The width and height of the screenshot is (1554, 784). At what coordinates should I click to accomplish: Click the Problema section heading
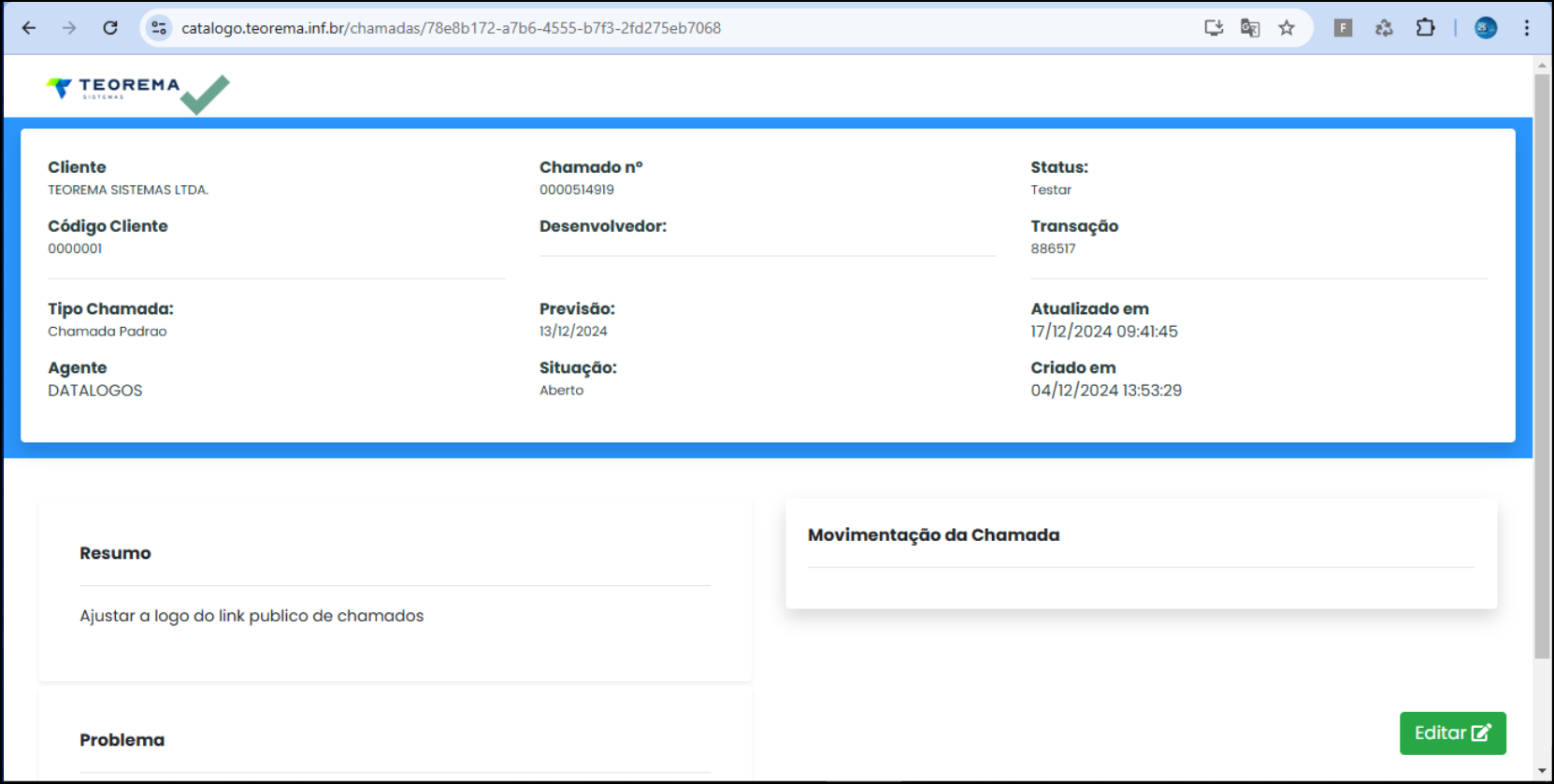(x=122, y=740)
